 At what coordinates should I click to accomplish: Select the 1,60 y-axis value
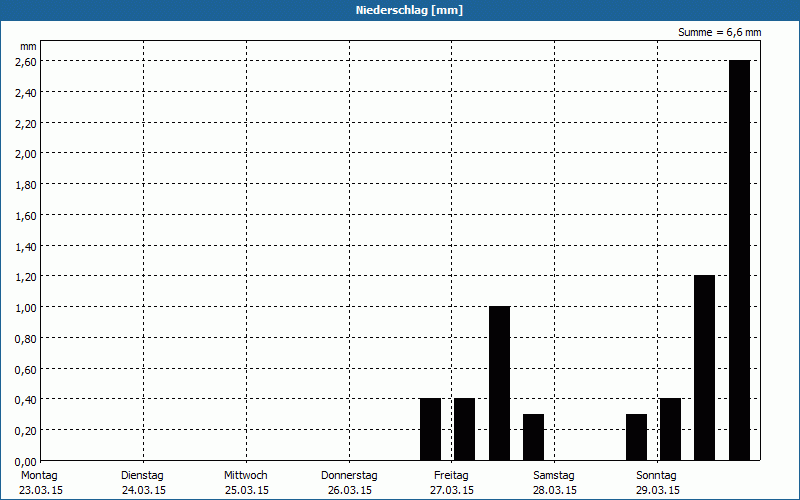pos(26,216)
